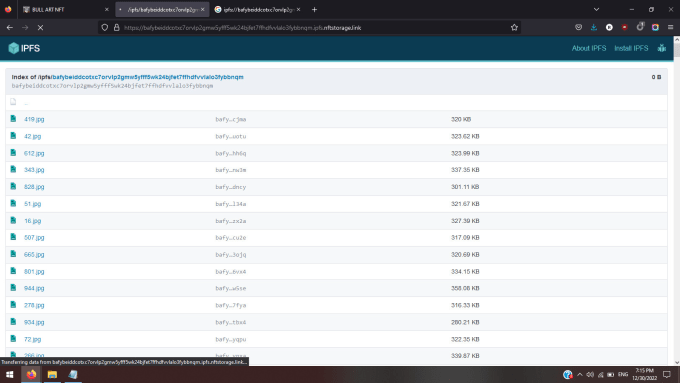Open the 507.jpg file link
Image resolution: width=680 pixels, height=383 pixels.
(34, 237)
